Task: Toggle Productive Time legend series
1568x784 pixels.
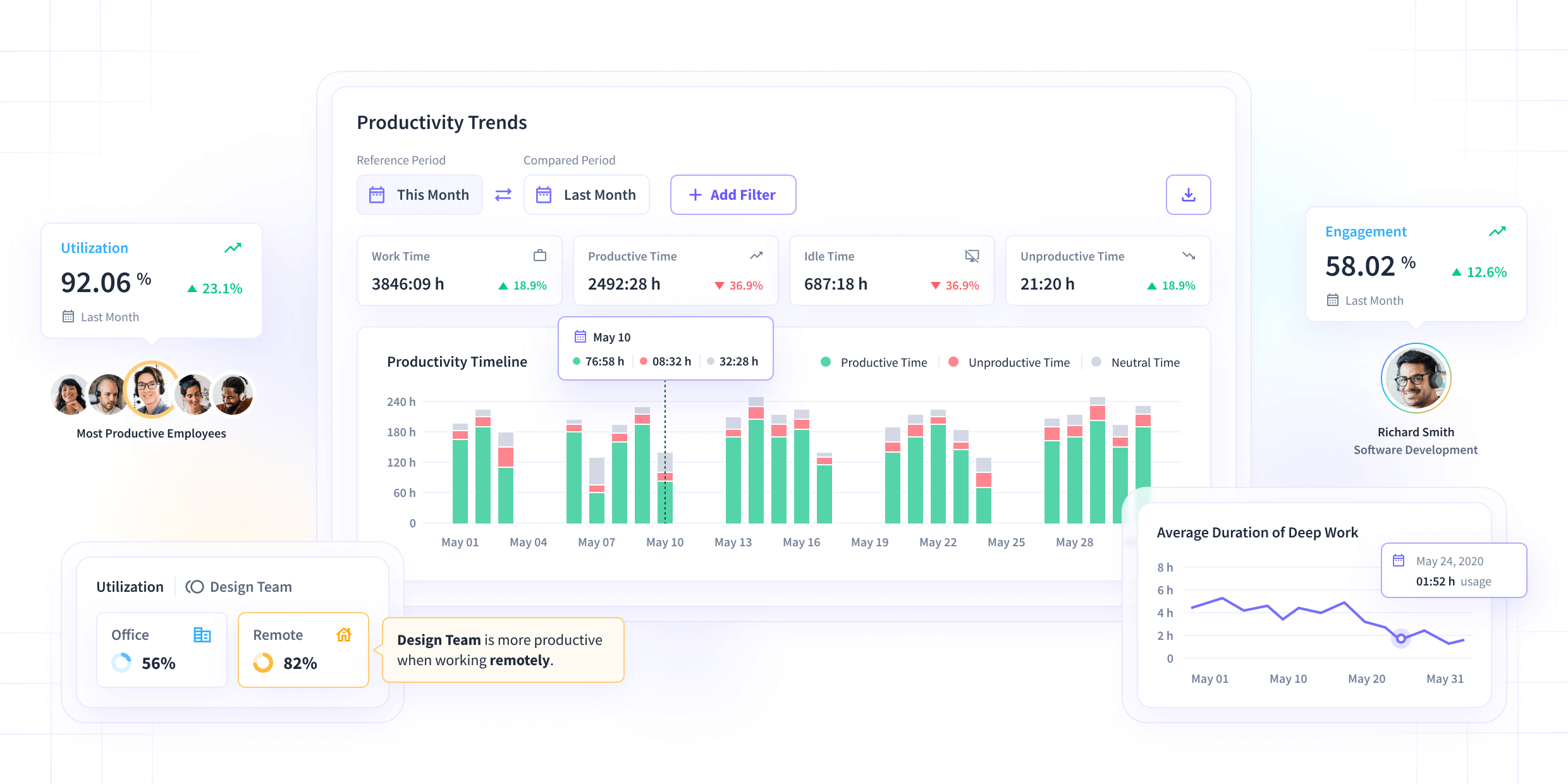Action: pyautogui.click(x=874, y=362)
